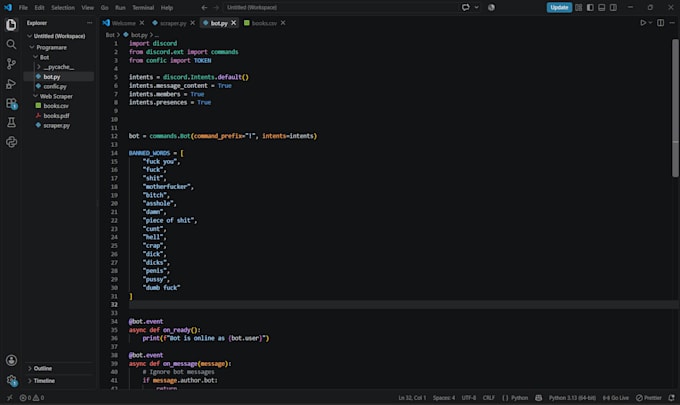Go back with the left arrow
Viewport: 680px width, 405px height.
(204, 7)
